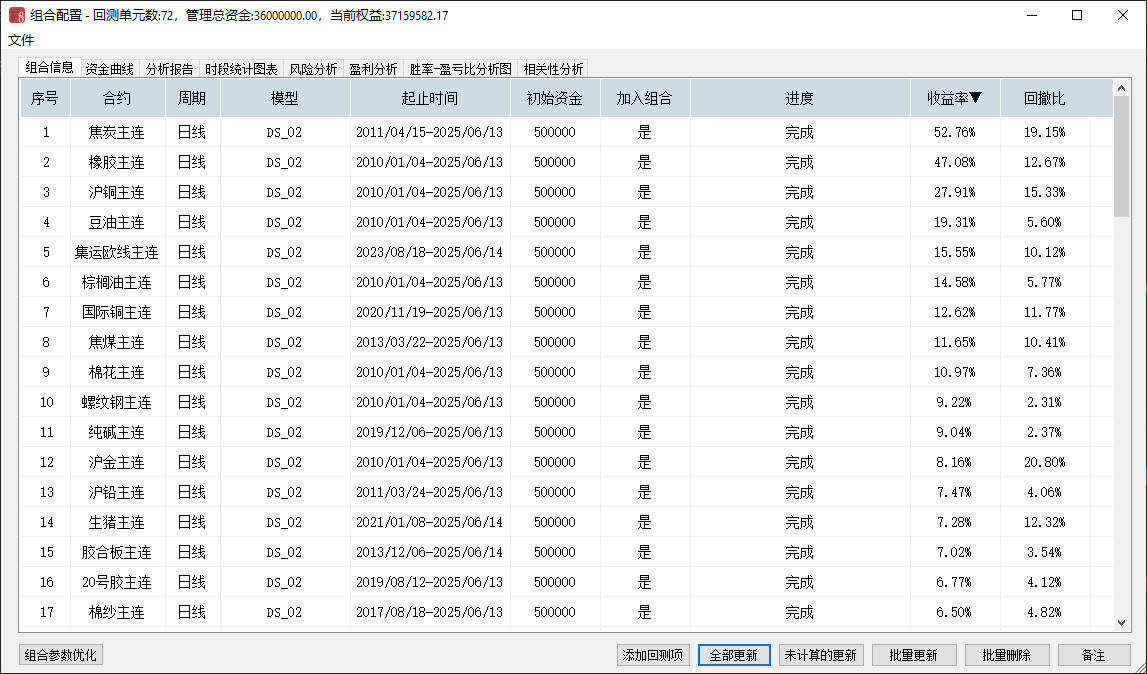The height and width of the screenshot is (674, 1147).
Task: Click the 未计算的更新 button
Action: pos(820,655)
